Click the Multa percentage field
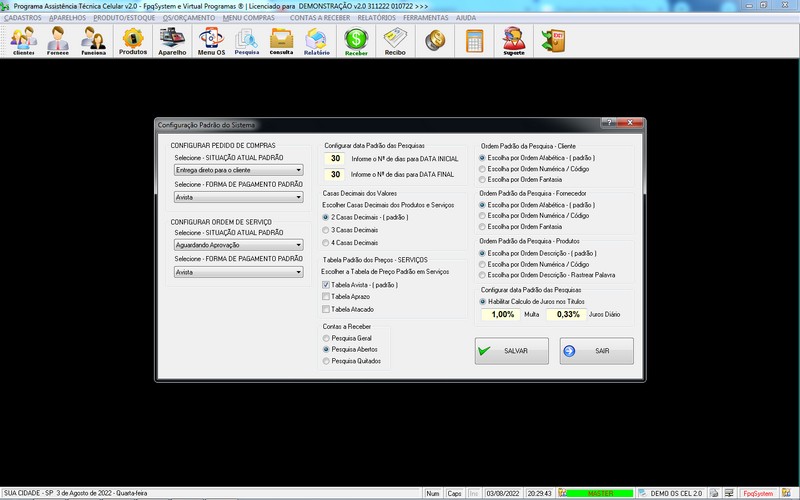800x500 pixels. click(501, 314)
